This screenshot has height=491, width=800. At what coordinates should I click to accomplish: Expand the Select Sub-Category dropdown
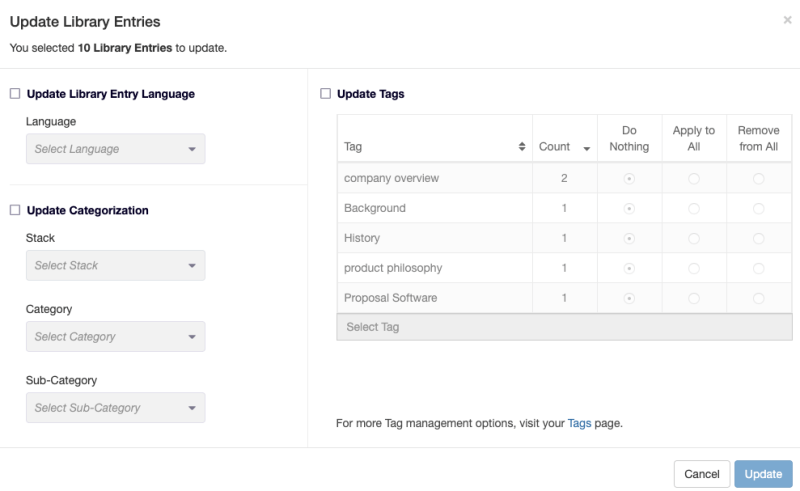pos(115,408)
